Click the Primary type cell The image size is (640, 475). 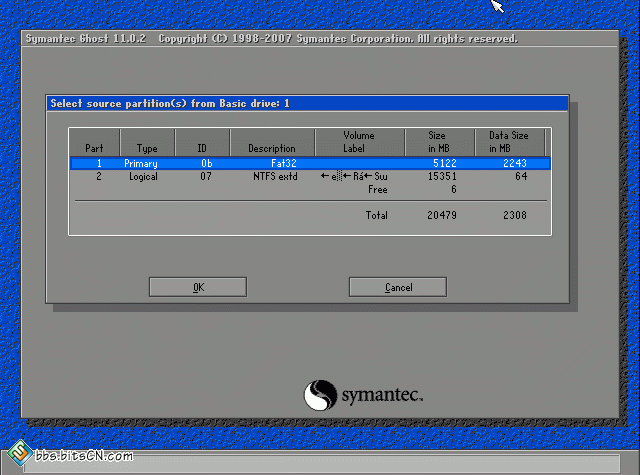point(141,164)
